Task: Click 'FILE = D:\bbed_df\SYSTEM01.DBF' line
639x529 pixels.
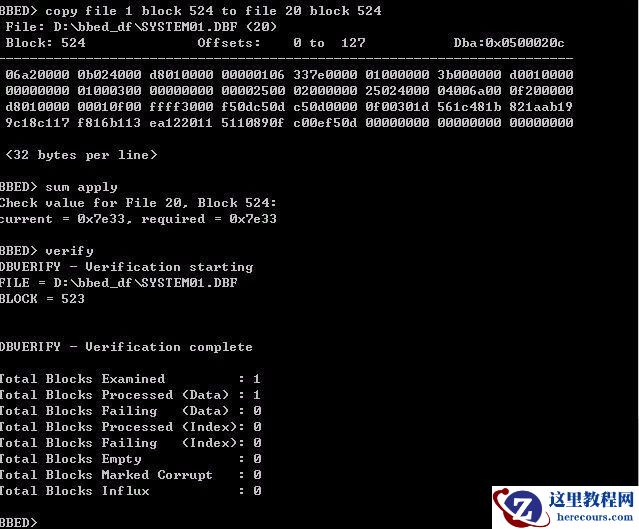Action: [119, 282]
